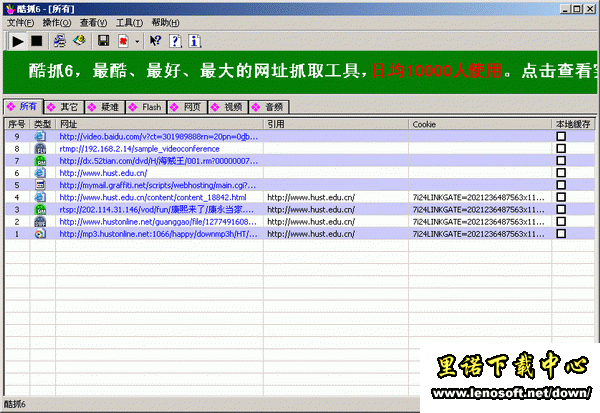Switch to the 网页 tab
The height and width of the screenshot is (413, 600).
188,107
